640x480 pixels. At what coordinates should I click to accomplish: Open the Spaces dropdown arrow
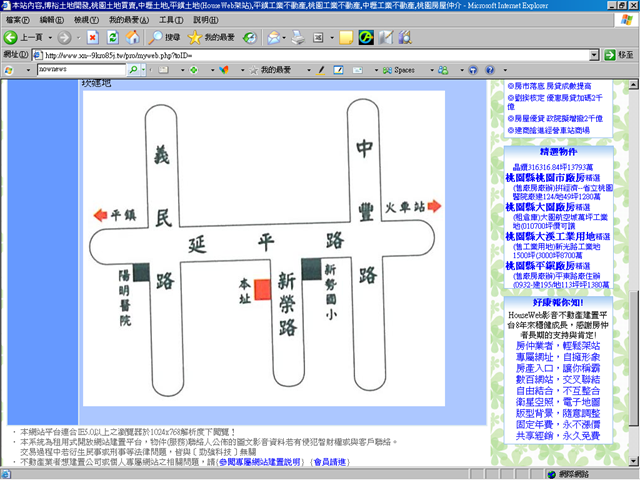coord(432,70)
